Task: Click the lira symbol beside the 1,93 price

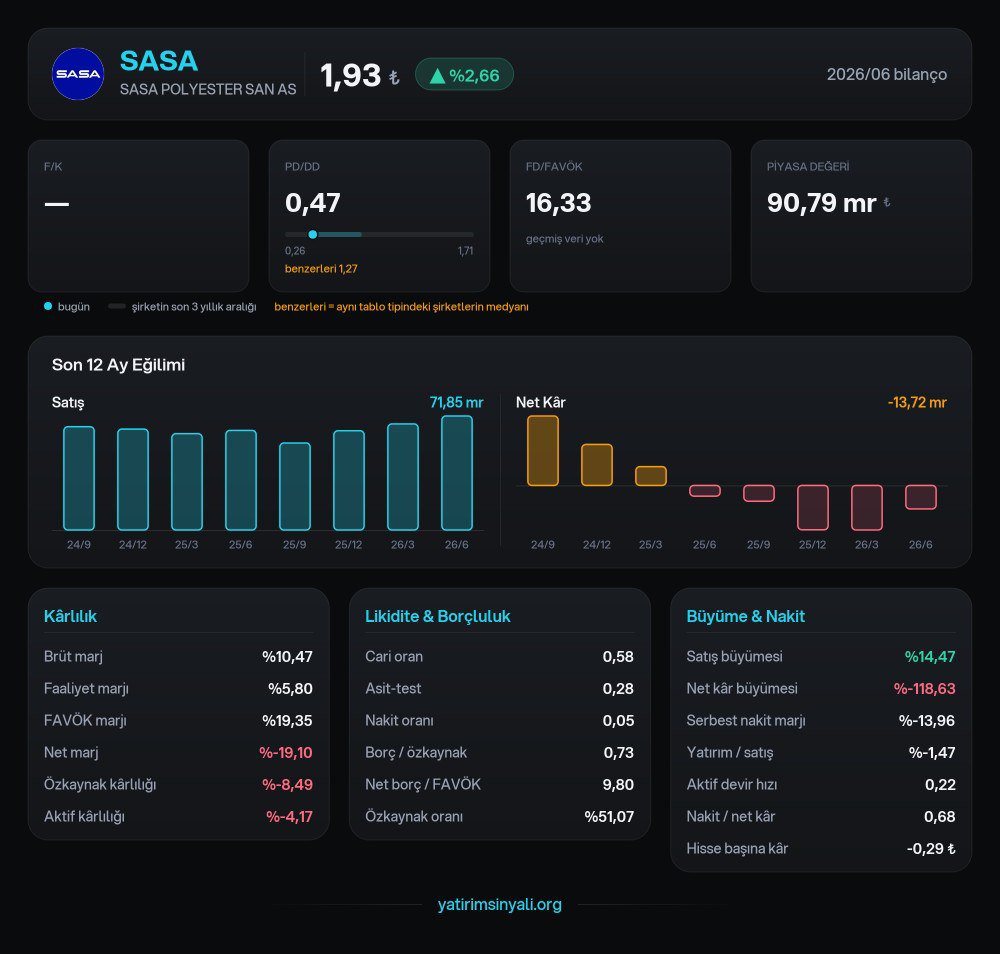Action: (x=394, y=78)
